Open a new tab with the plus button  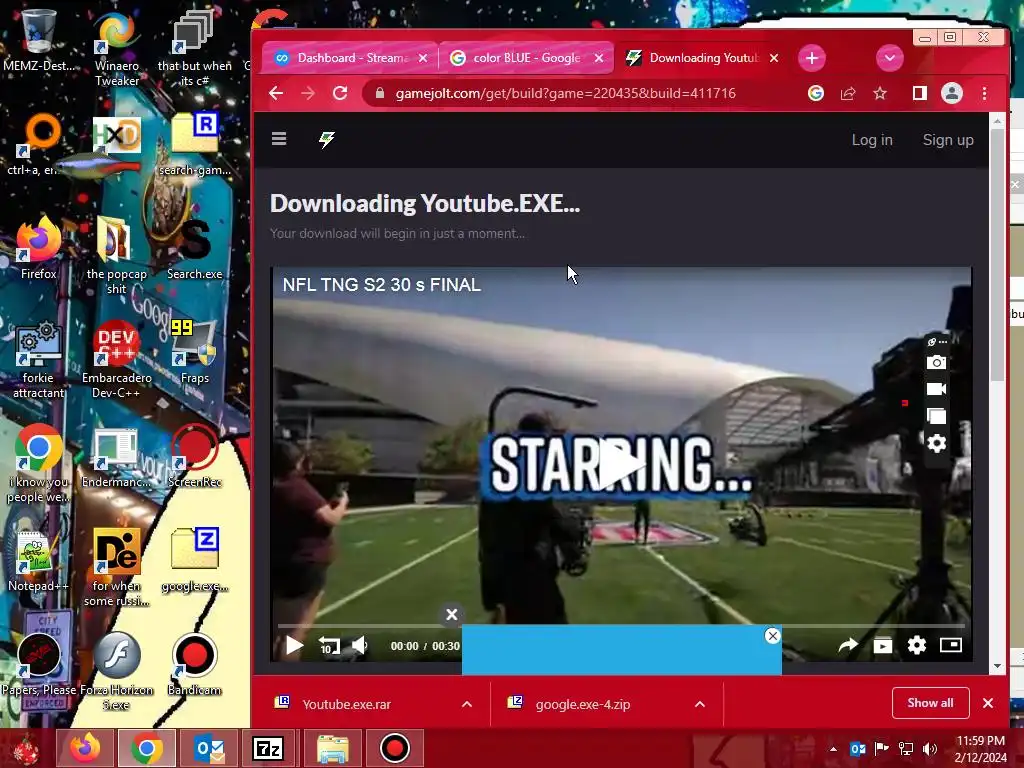click(812, 58)
